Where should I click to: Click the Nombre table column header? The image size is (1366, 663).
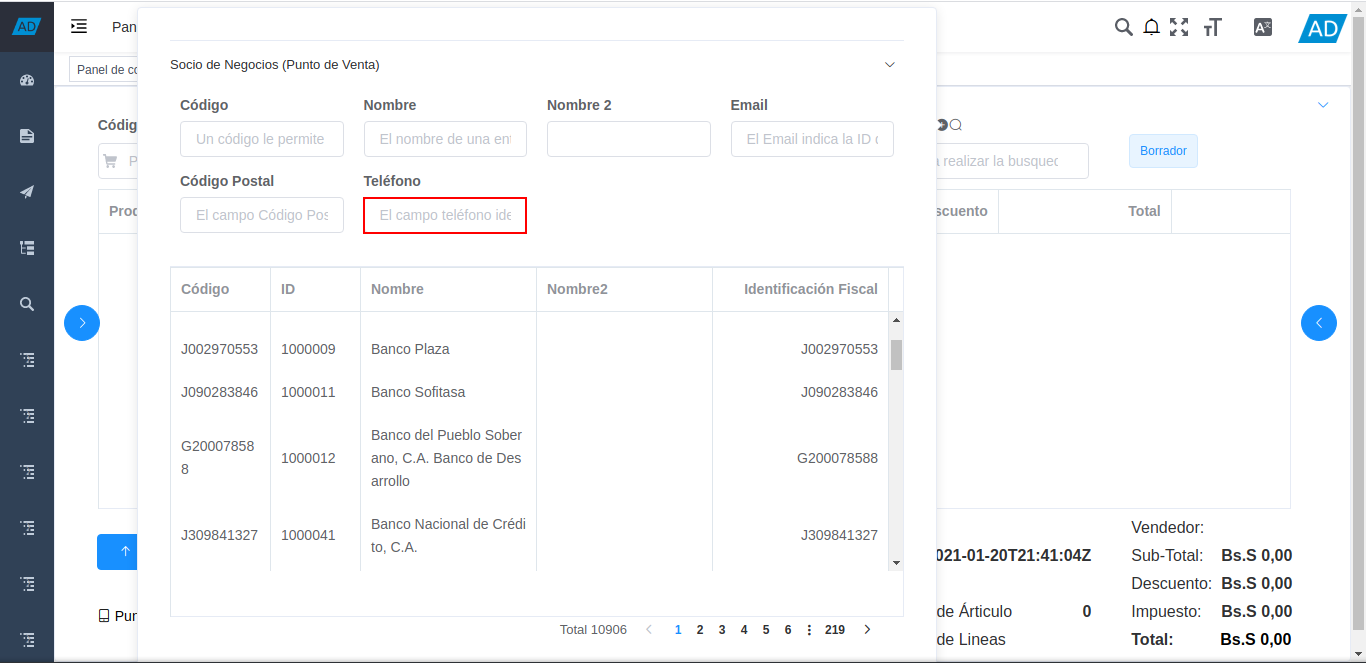coord(448,289)
